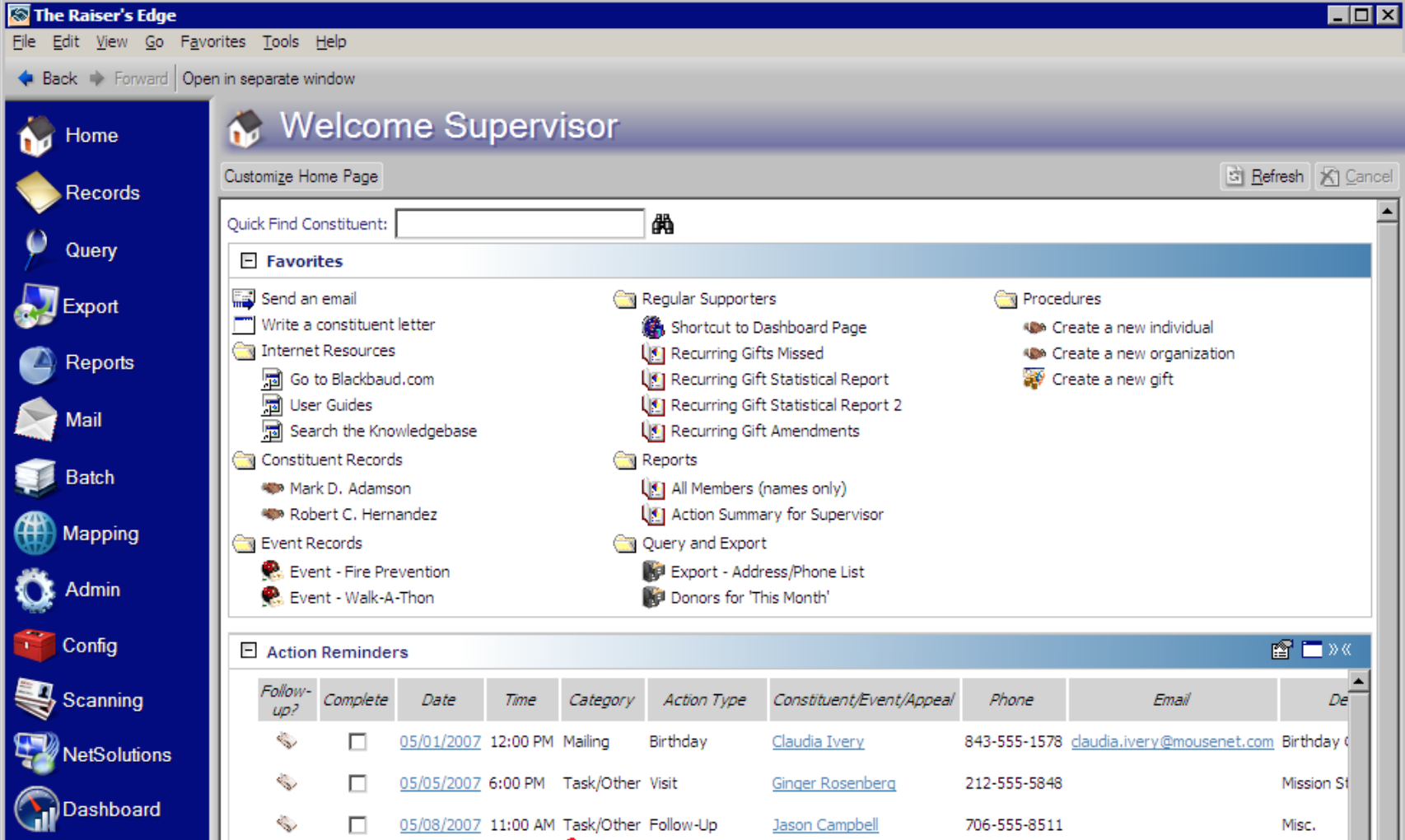This screenshot has width=1405, height=840.
Task: Mark Ginger Rosenberg action as complete
Action: (x=357, y=783)
